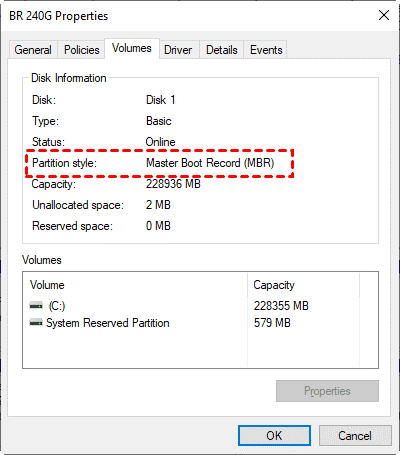Click the greyed Properties button
The height and width of the screenshot is (455, 400).
(x=327, y=391)
